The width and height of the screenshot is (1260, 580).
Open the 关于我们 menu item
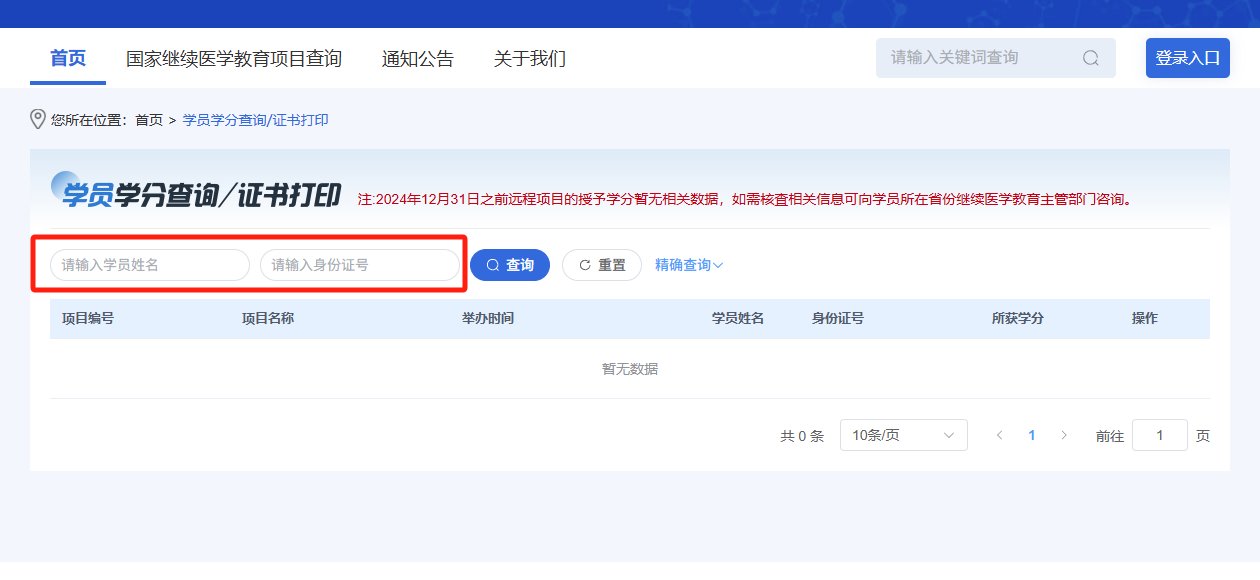(530, 59)
